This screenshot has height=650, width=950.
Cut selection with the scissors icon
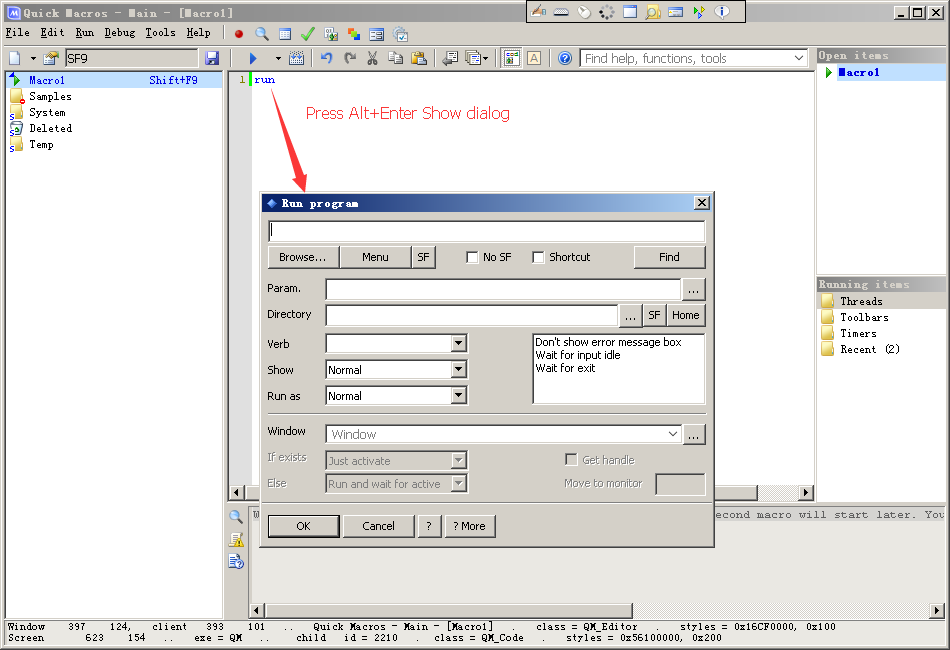coord(373,58)
